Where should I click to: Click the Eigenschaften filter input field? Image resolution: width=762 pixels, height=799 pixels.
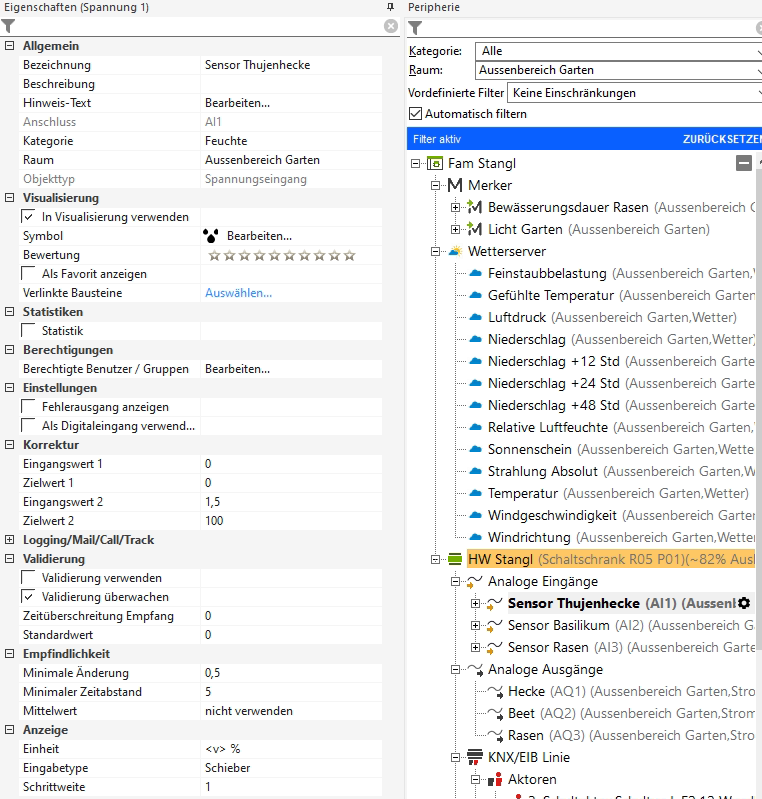coord(199,26)
